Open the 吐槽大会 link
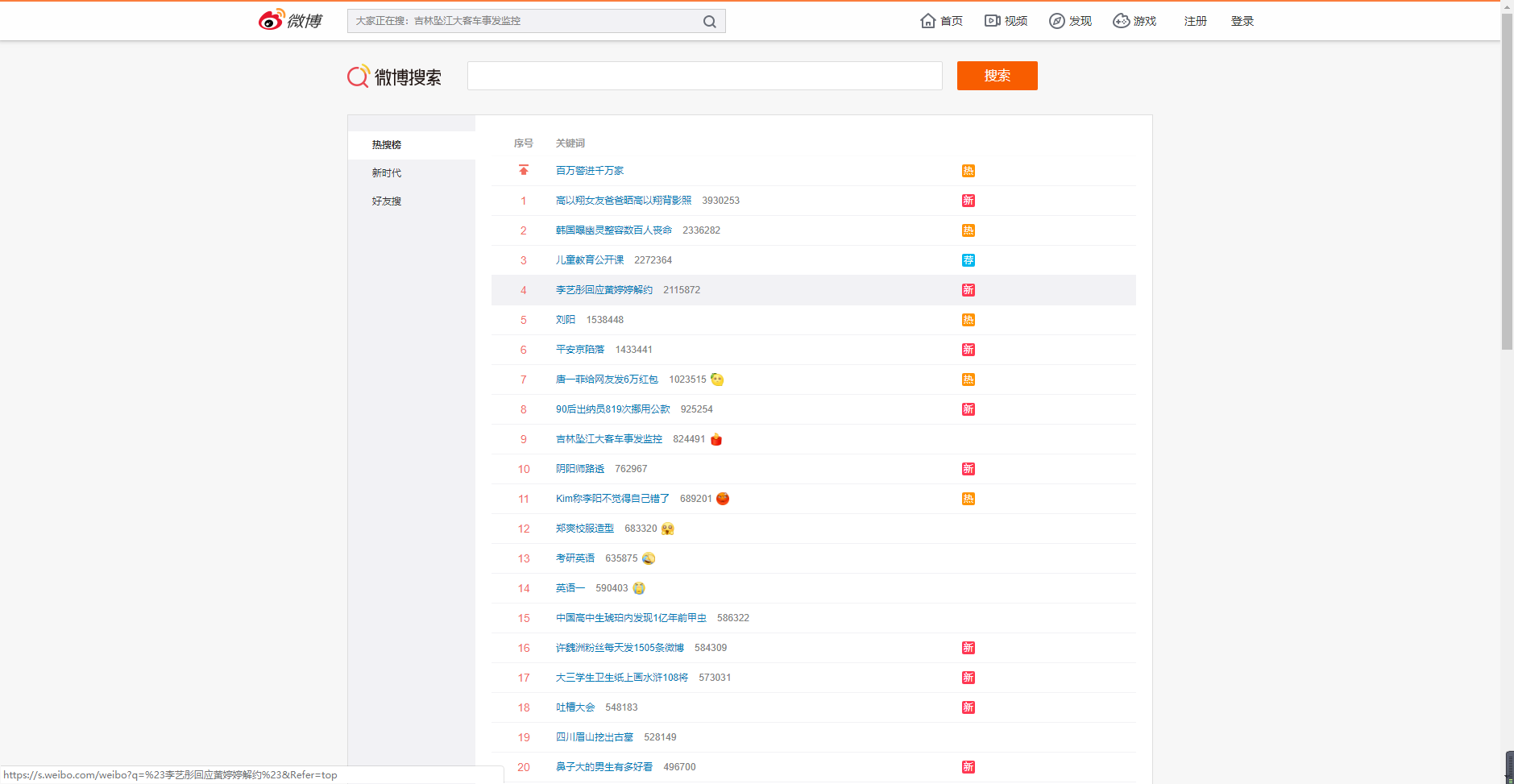Screen dimensions: 1514x784 (574, 707)
